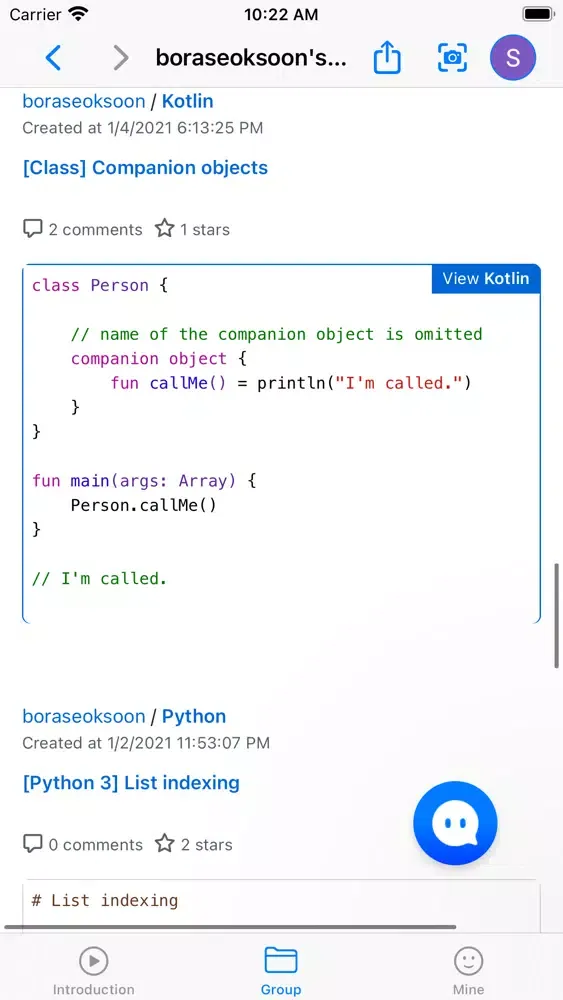Click the 'fun callMe()' code line
The image size is (563, 1000).
pyautogui.click(x=291, y=383)
